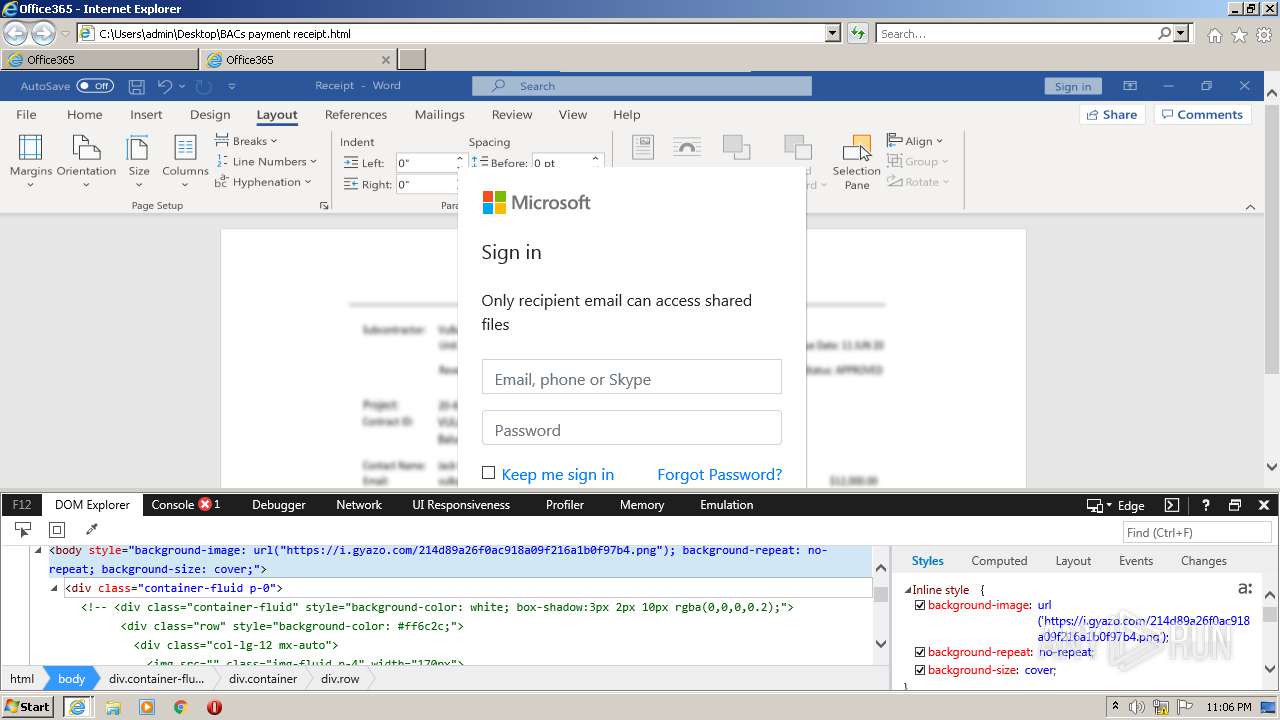This screenshot has width=1280, height=720.
Task: Click the IE Forward navigation button
Action: coord(43,34)
